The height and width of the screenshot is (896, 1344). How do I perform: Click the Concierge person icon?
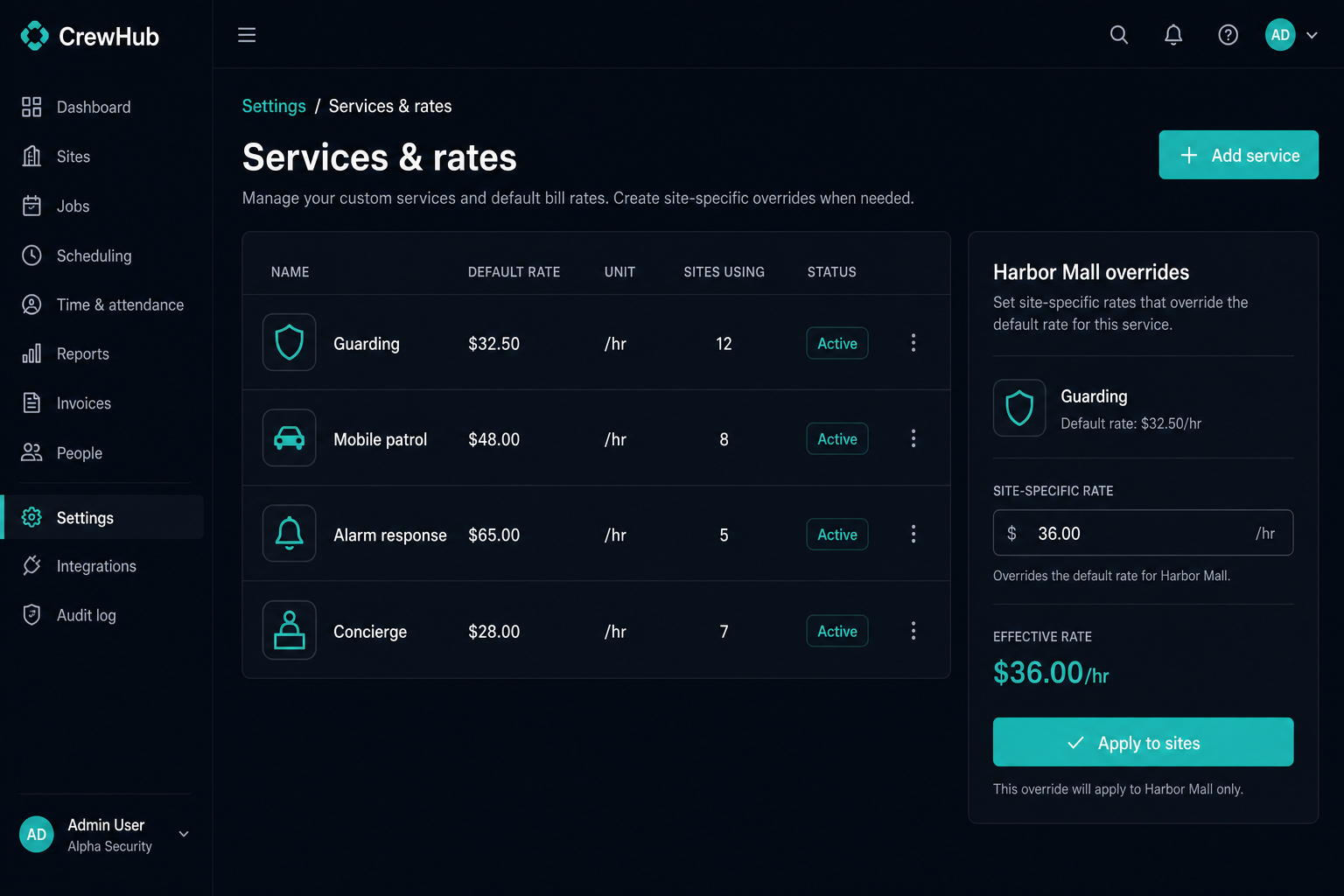[290, 630]
